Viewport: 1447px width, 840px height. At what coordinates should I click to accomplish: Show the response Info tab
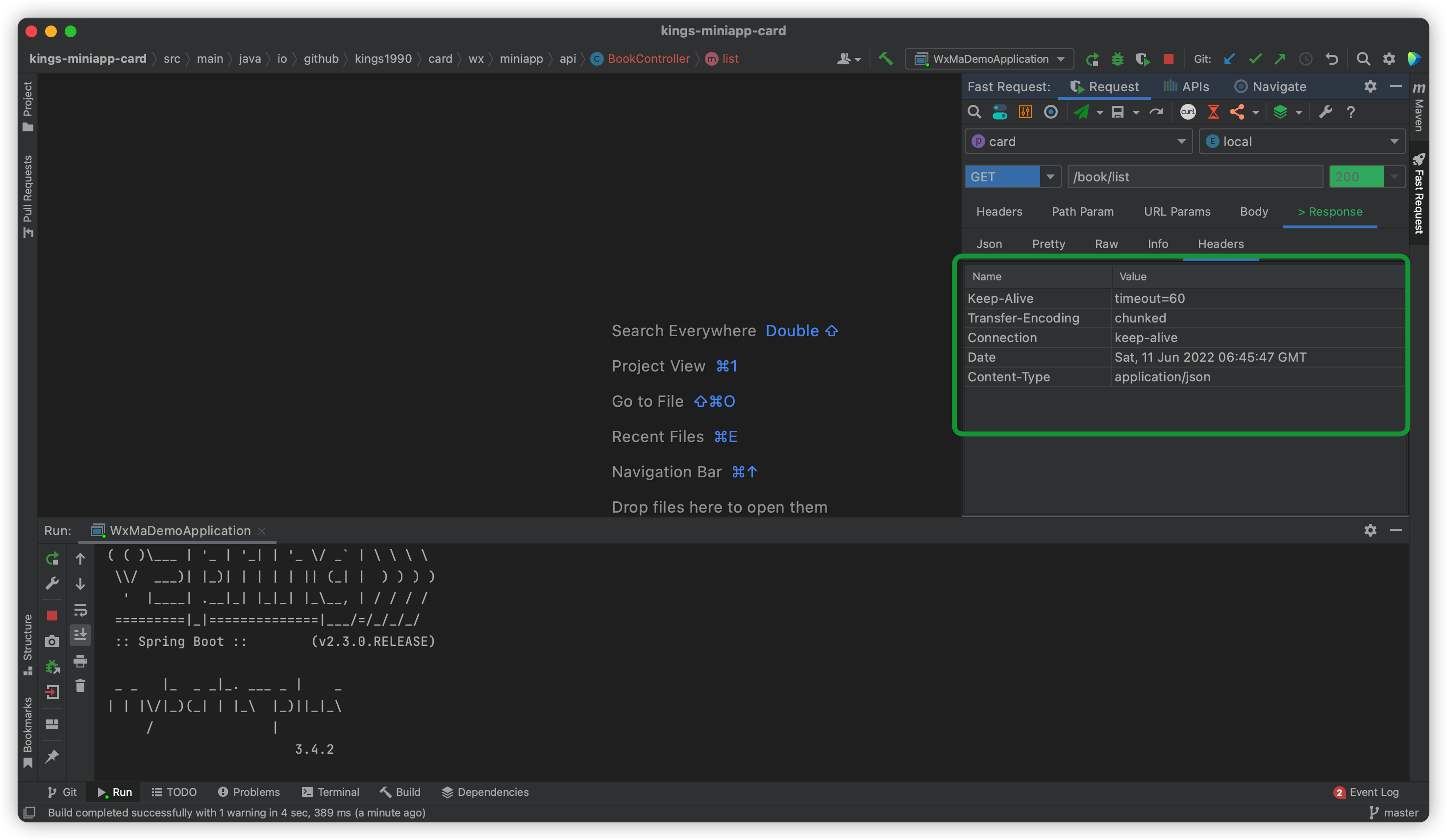coord(1158,244)
